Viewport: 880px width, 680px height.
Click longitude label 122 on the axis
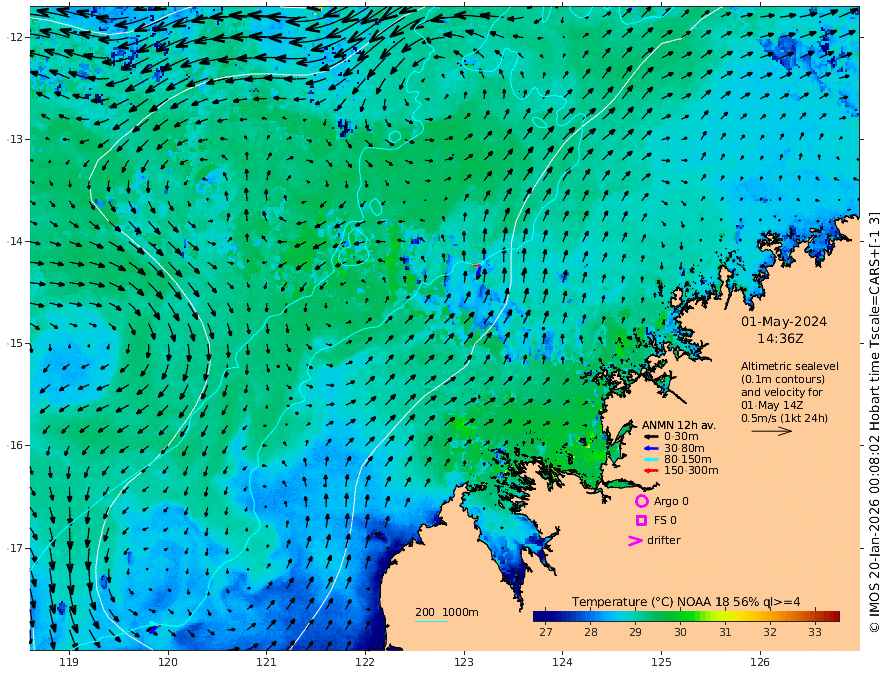[x=365, y=663]
